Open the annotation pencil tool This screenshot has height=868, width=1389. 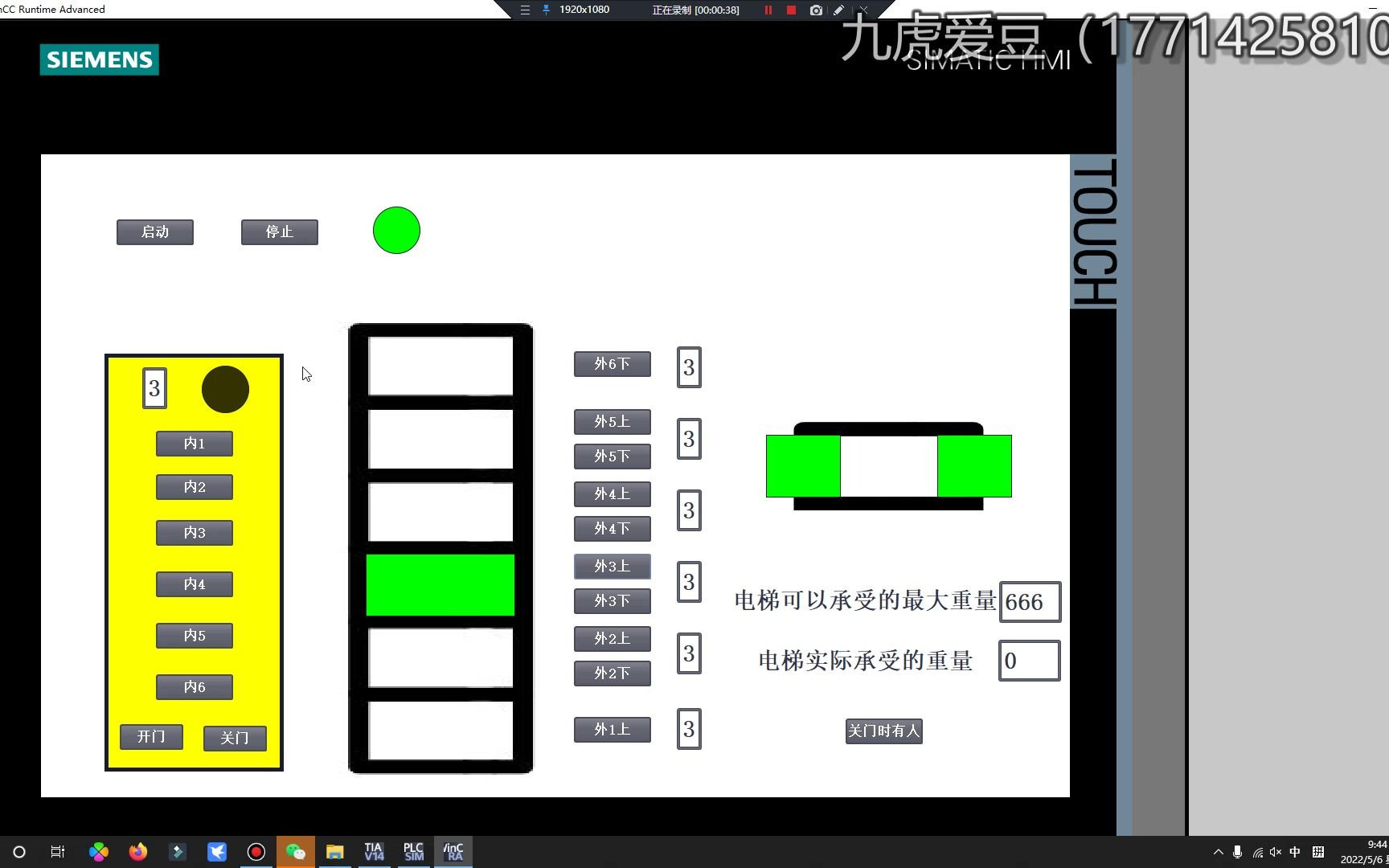(838, 10)
